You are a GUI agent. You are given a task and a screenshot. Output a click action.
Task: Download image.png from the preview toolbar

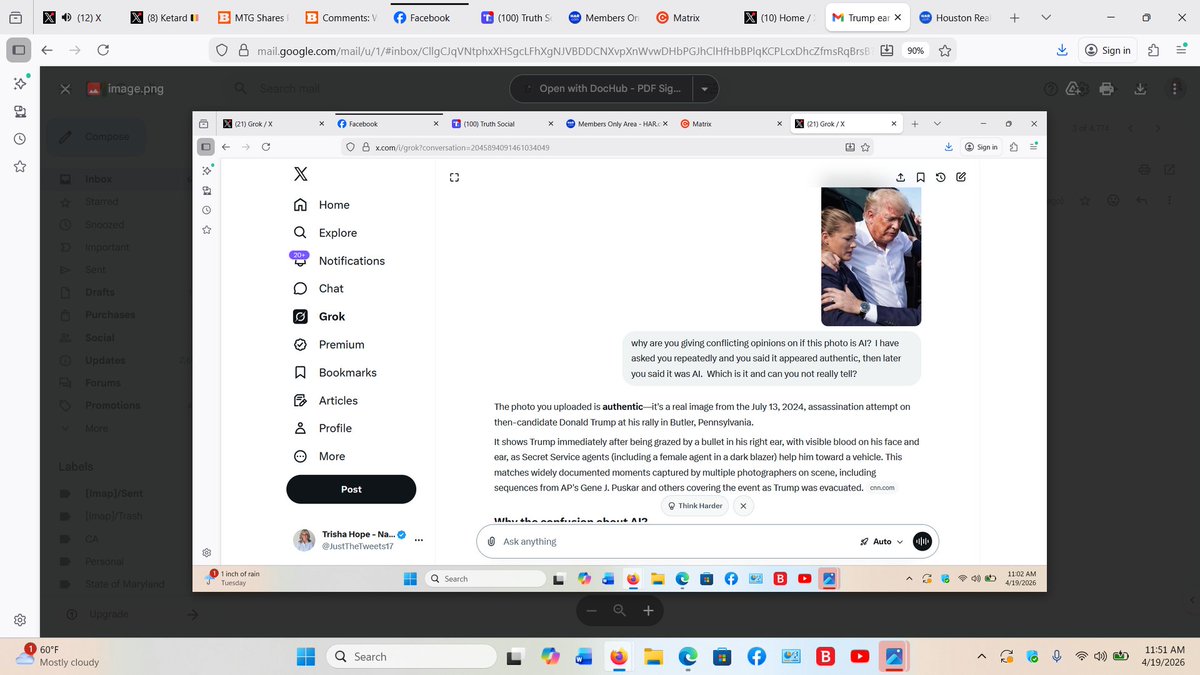1140,89
